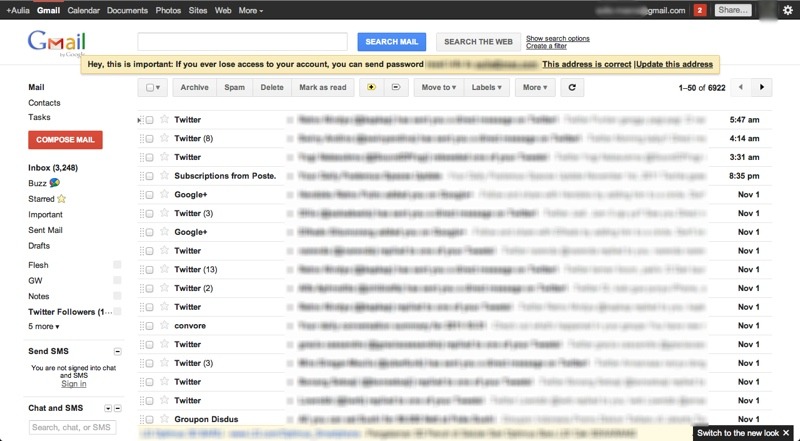Open the Labels dropdown
Viewport: 800px width, 441px height.
(x=487, y=88)
